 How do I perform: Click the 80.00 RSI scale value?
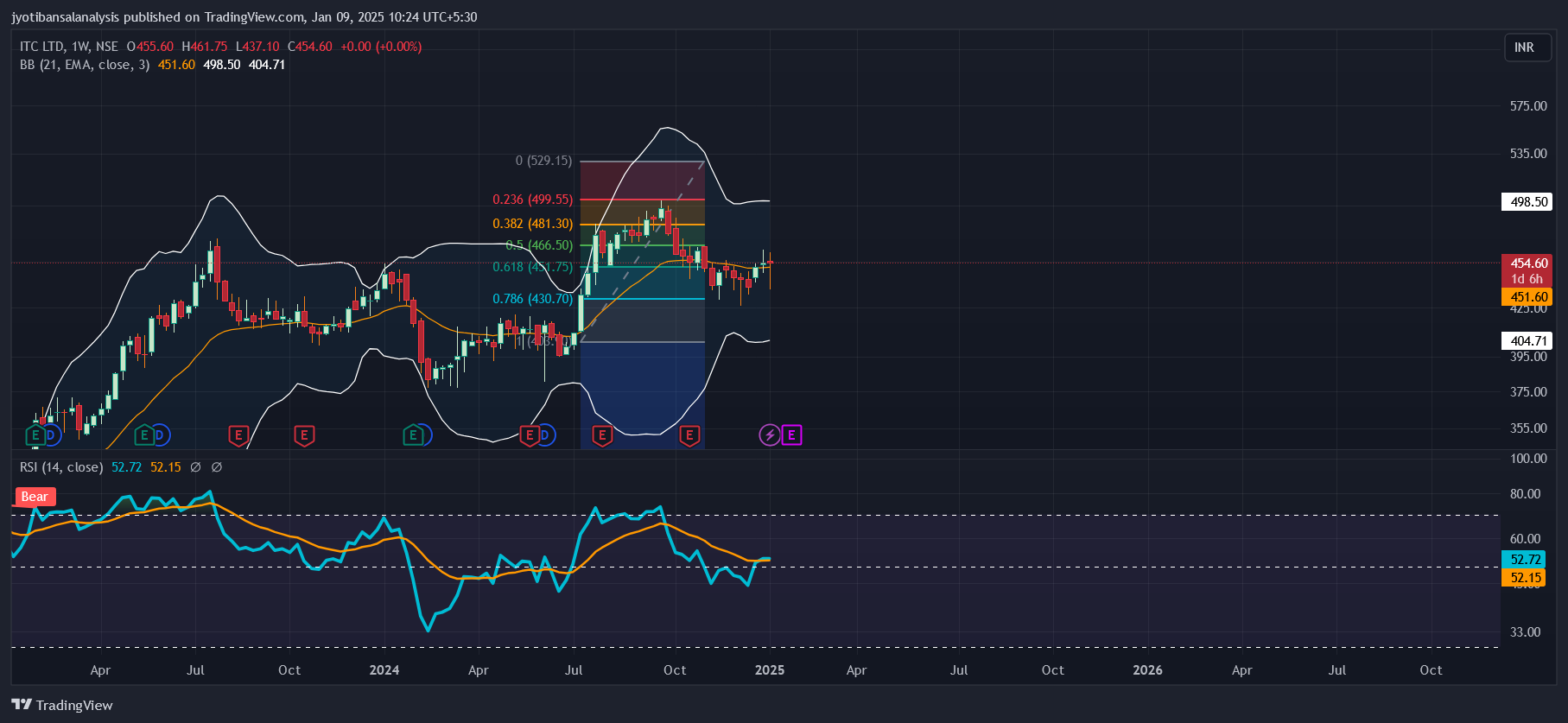coord(1525,494)
